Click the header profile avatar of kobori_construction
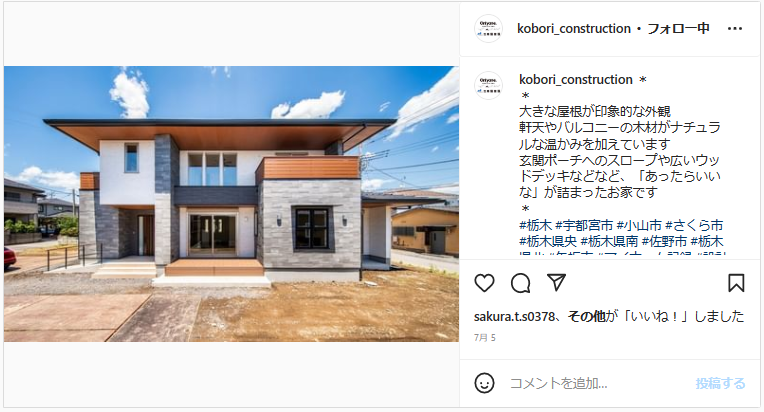This screenshot has height=412, width=764. pos(488,29)
